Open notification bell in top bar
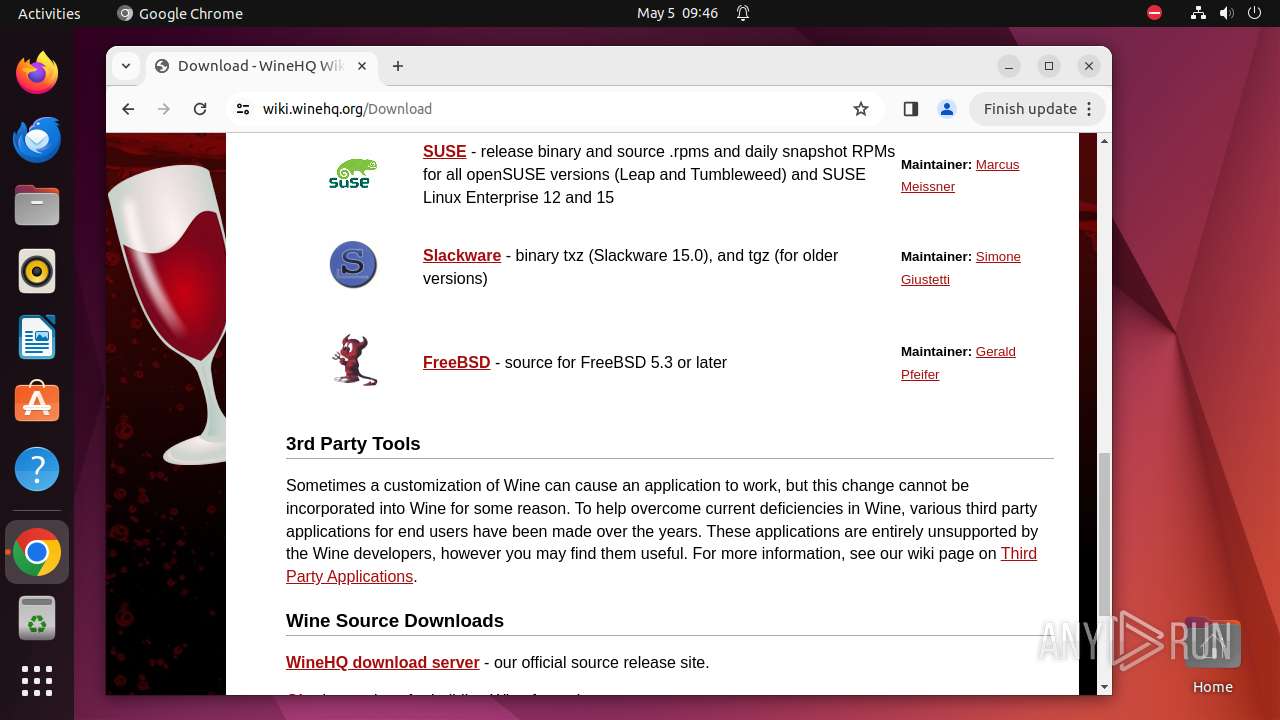Screen dimensions: 1280x720 (x=743, y=13)
